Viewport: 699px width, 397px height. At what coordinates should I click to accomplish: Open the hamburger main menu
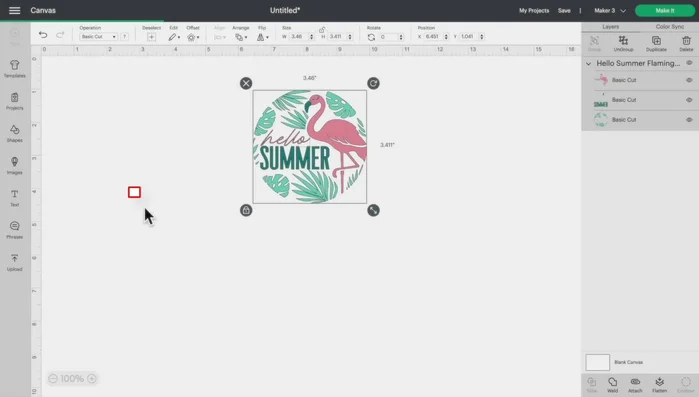(14, 10)
